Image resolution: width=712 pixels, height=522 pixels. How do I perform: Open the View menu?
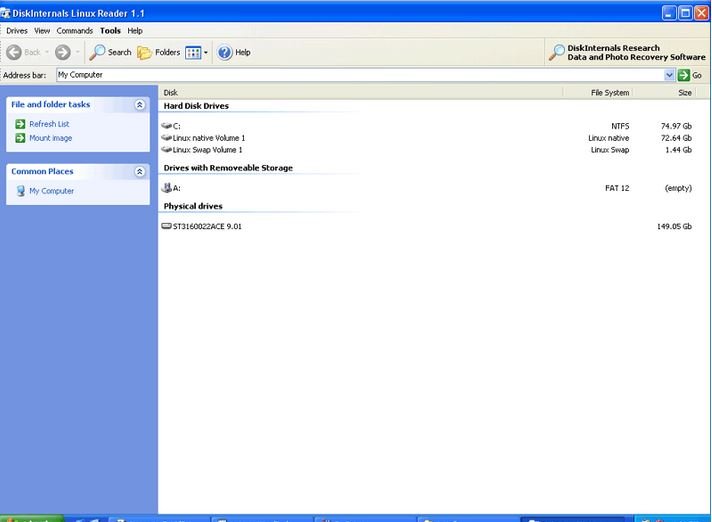42,31
